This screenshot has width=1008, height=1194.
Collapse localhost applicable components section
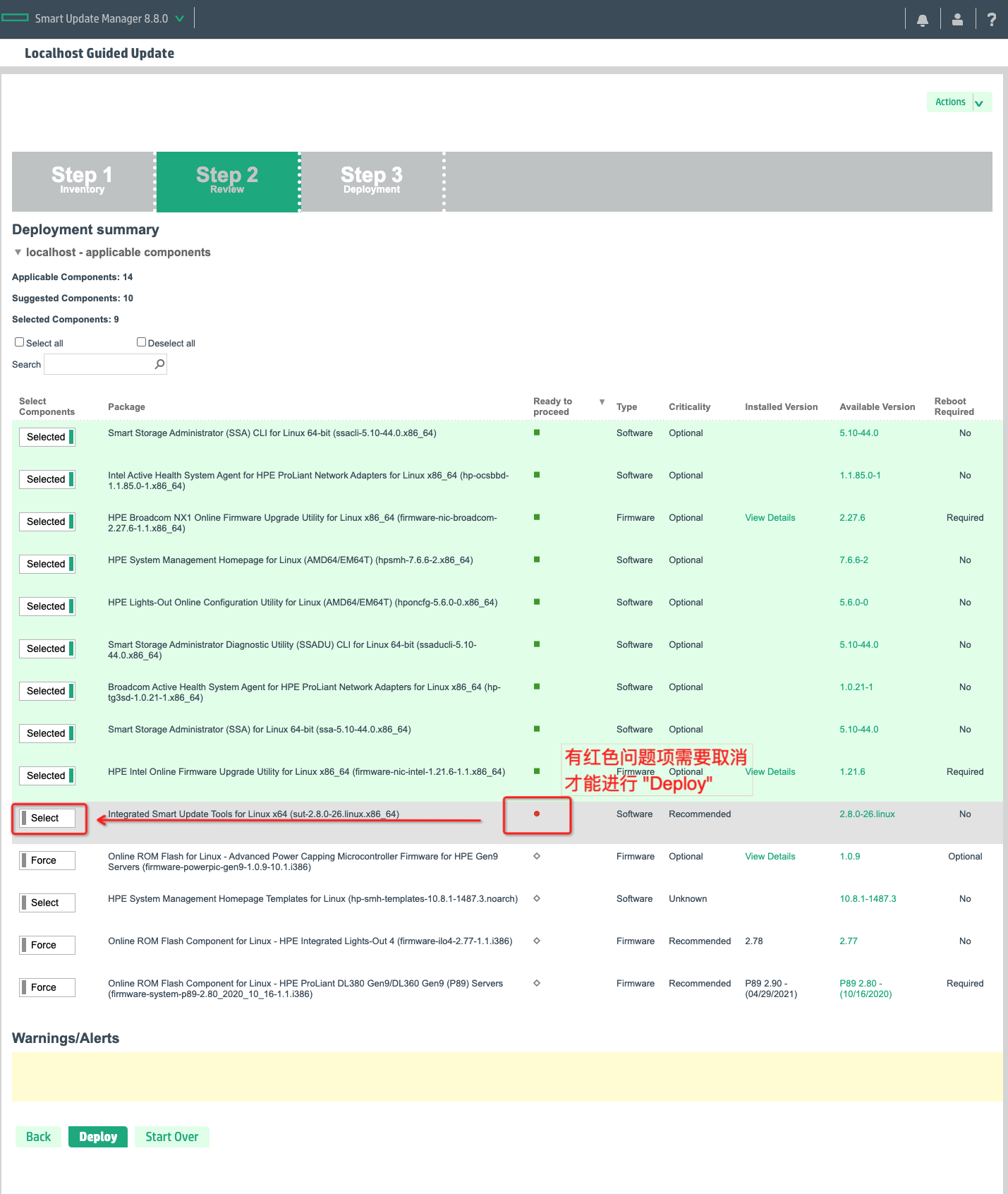click(x=18, y=252)
